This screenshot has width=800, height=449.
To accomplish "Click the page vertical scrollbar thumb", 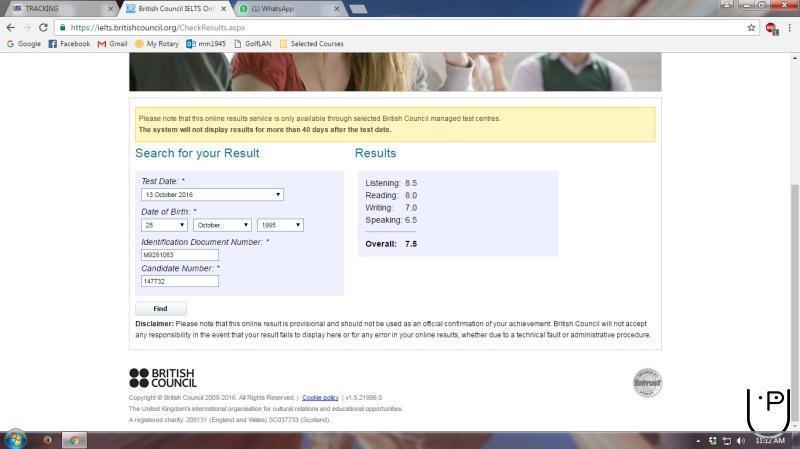I will (795, 301).
